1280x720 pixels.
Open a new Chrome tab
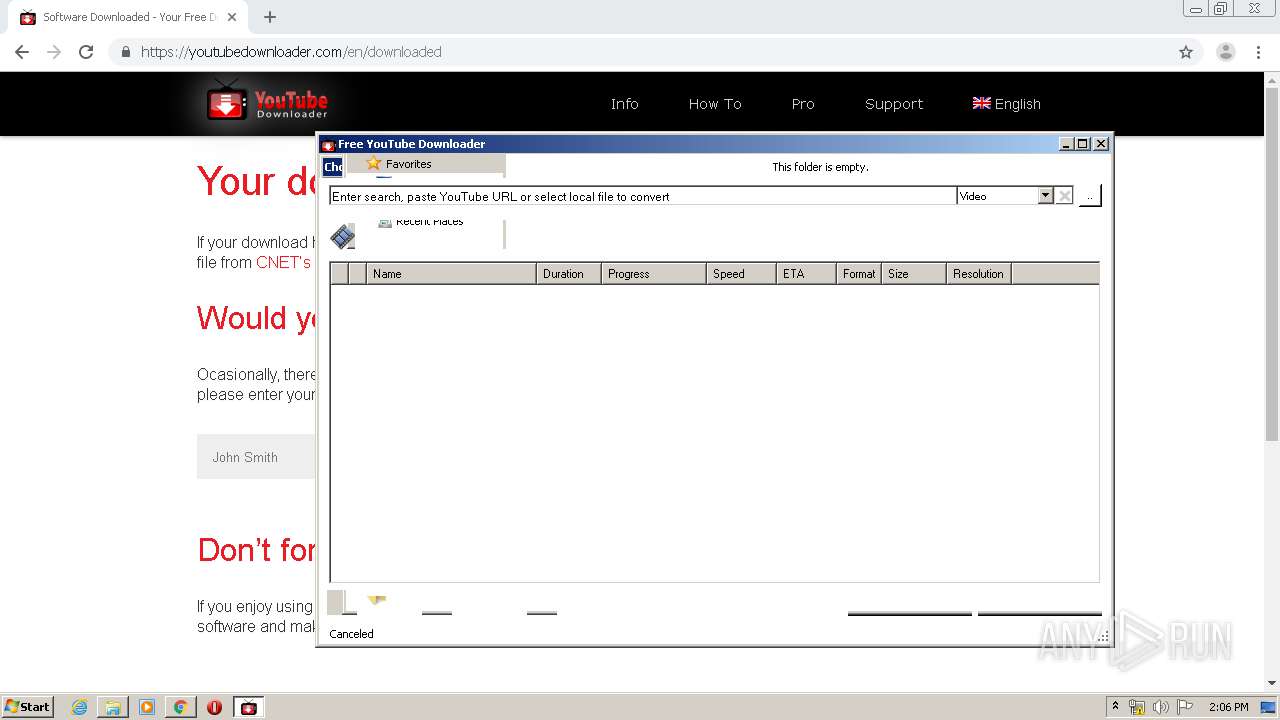270,17
